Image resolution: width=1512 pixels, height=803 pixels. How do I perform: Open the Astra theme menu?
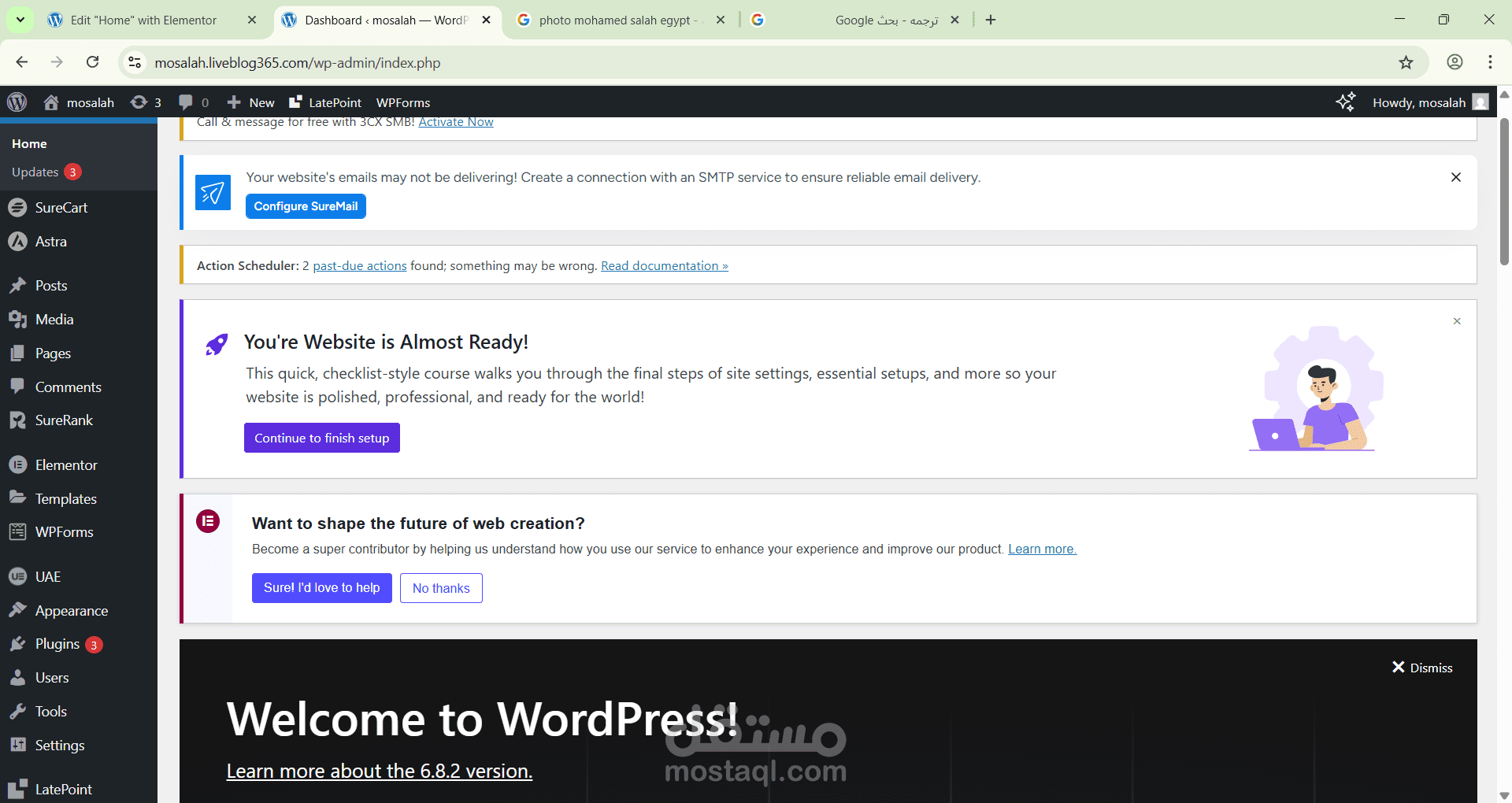(79, 242)
